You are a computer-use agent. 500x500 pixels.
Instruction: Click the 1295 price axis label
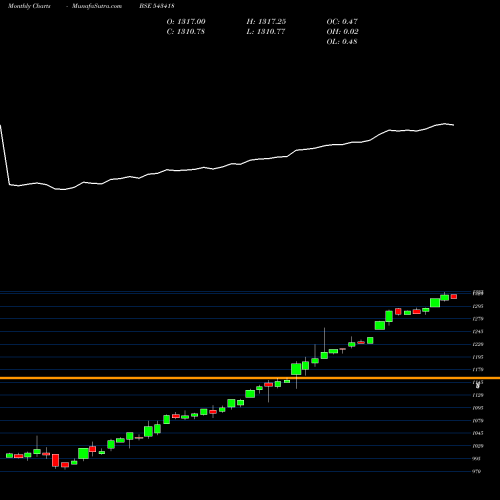[478, 306]
